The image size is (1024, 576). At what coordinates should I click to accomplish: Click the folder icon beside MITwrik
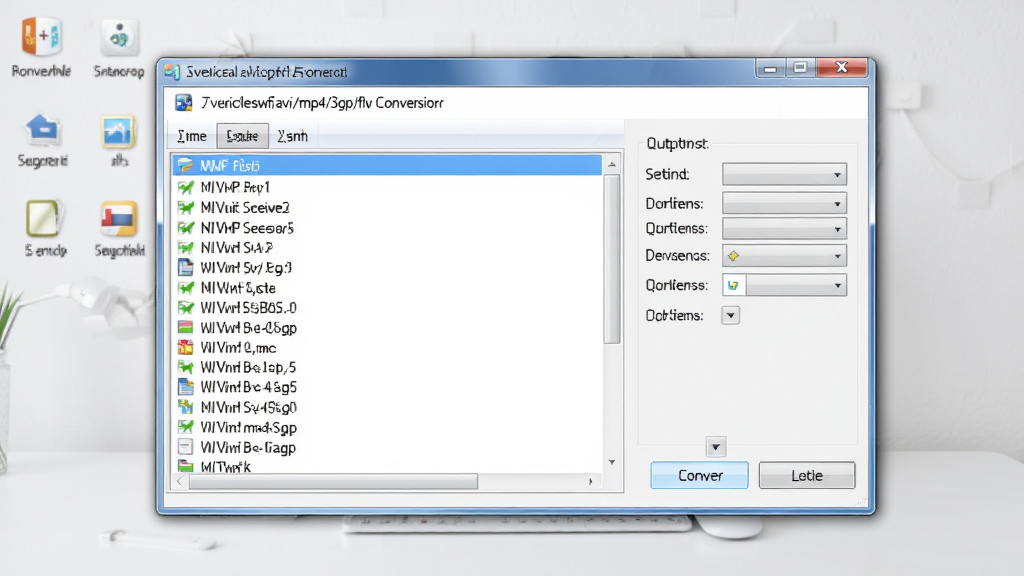click(x=185, y=466)
